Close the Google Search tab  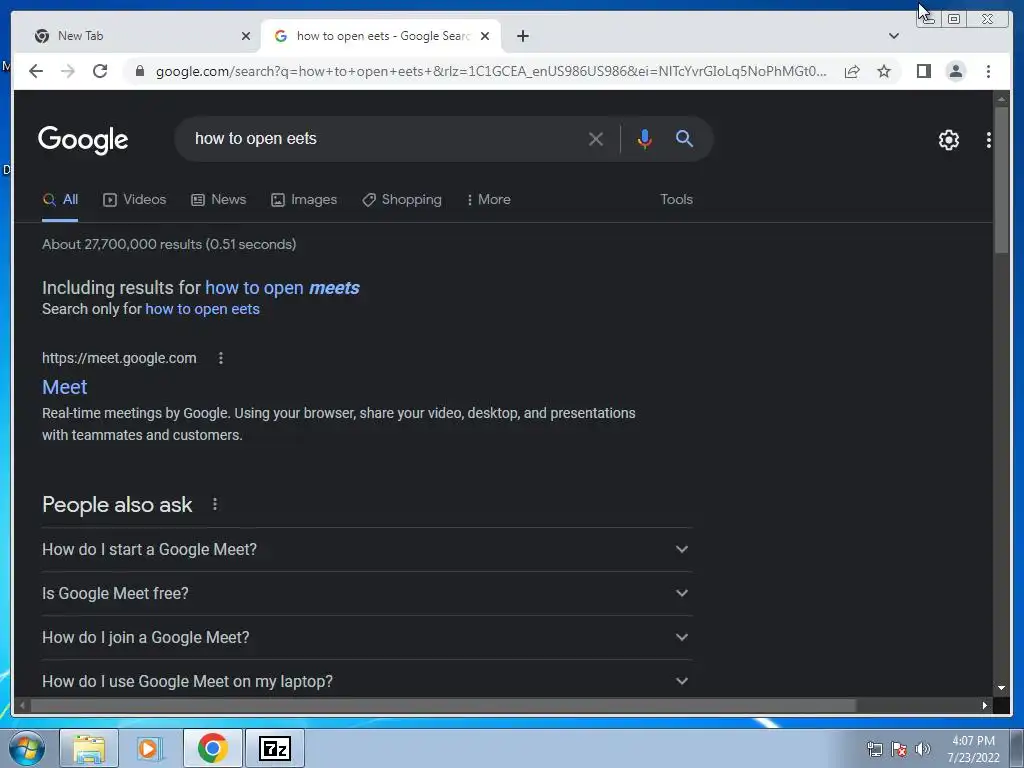(x=485, y=36)
